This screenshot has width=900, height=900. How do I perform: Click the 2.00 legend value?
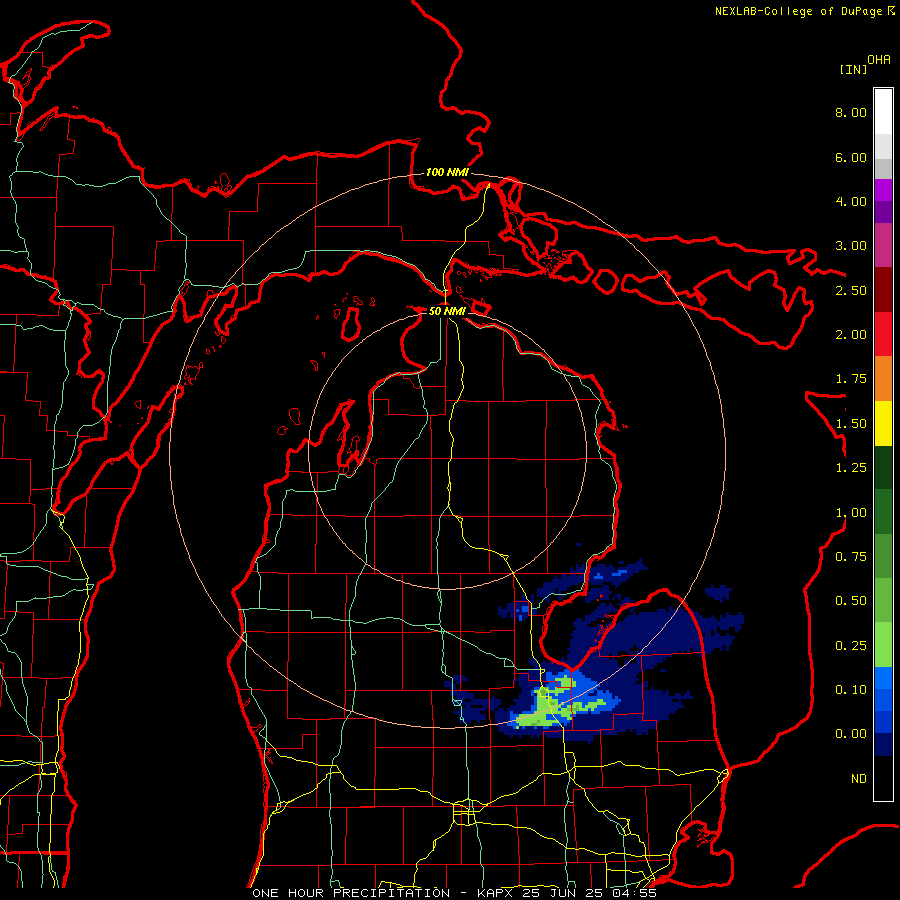(x=851, y=335)
